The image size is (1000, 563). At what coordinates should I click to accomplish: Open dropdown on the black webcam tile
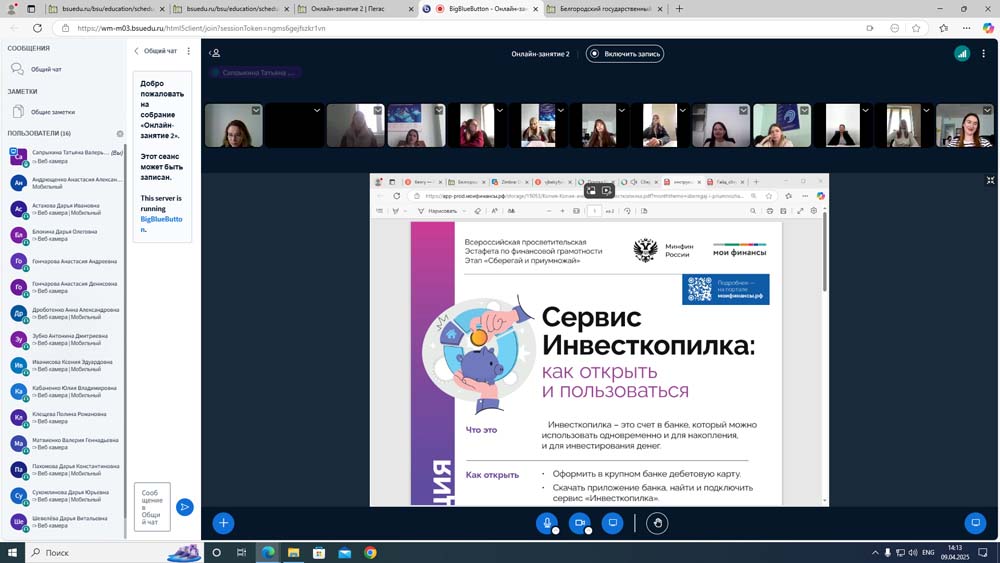click(317, 110)
